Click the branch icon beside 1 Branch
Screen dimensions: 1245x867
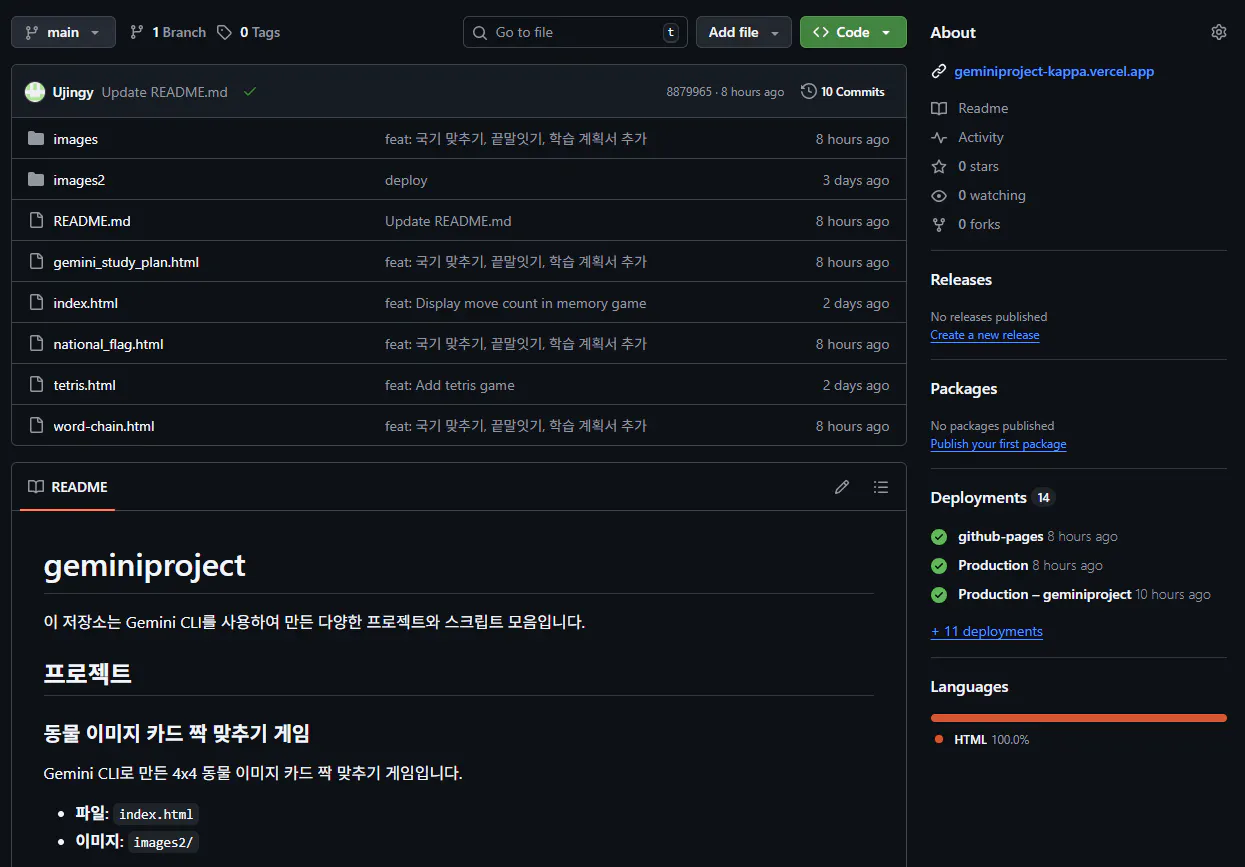click(137, 32)
